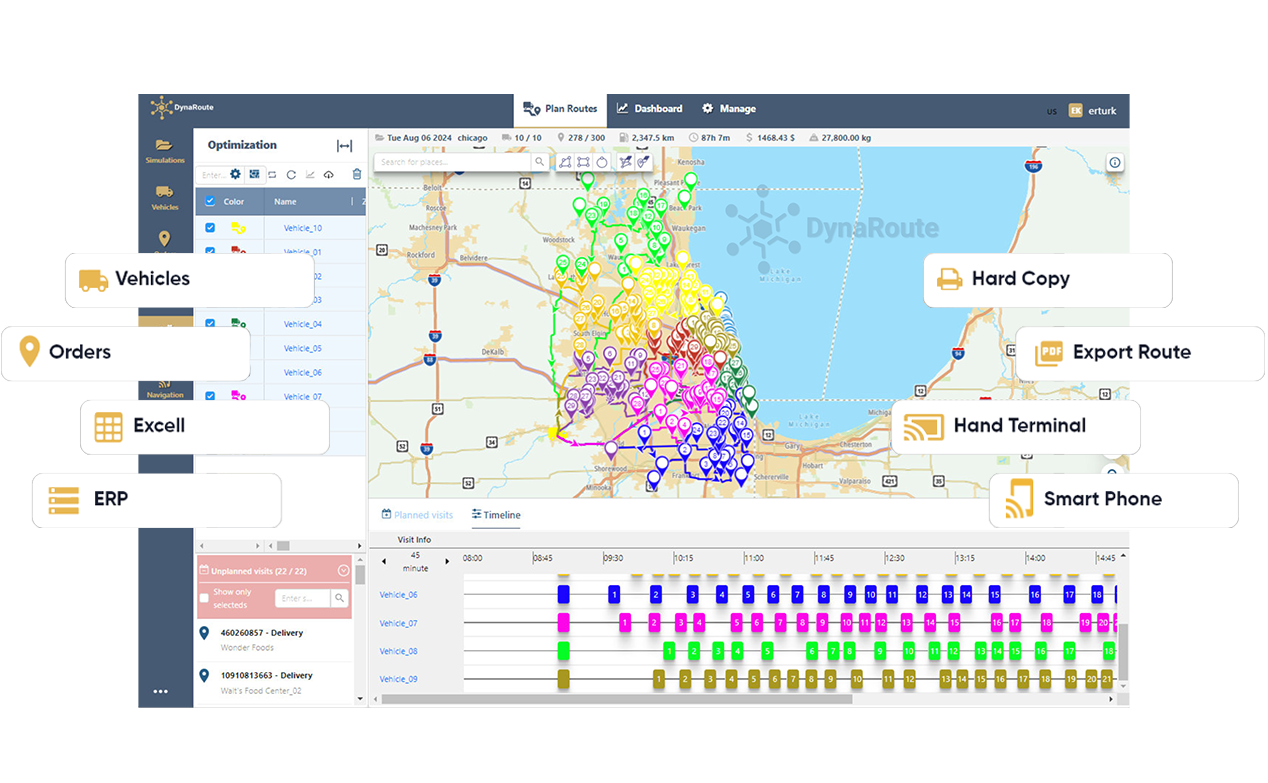Click the unplanned visits search field
This screenshot has height=783, width=1268.
click(303, 598)
